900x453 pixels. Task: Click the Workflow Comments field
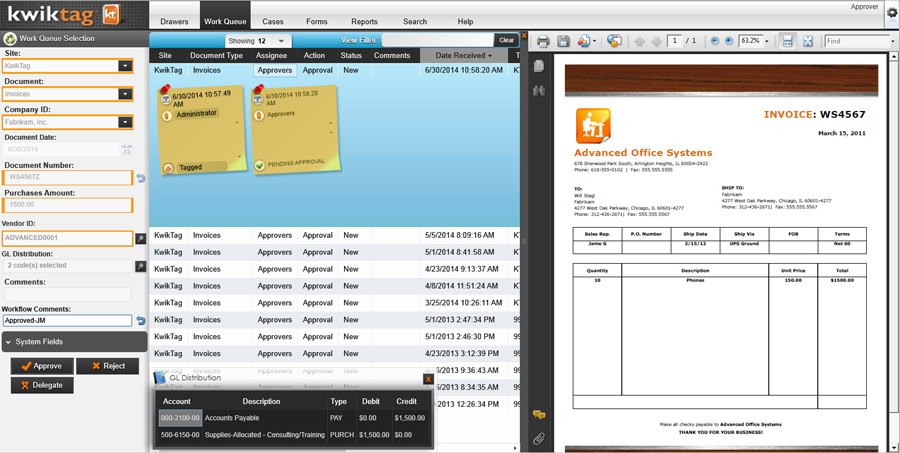(67, 321)
